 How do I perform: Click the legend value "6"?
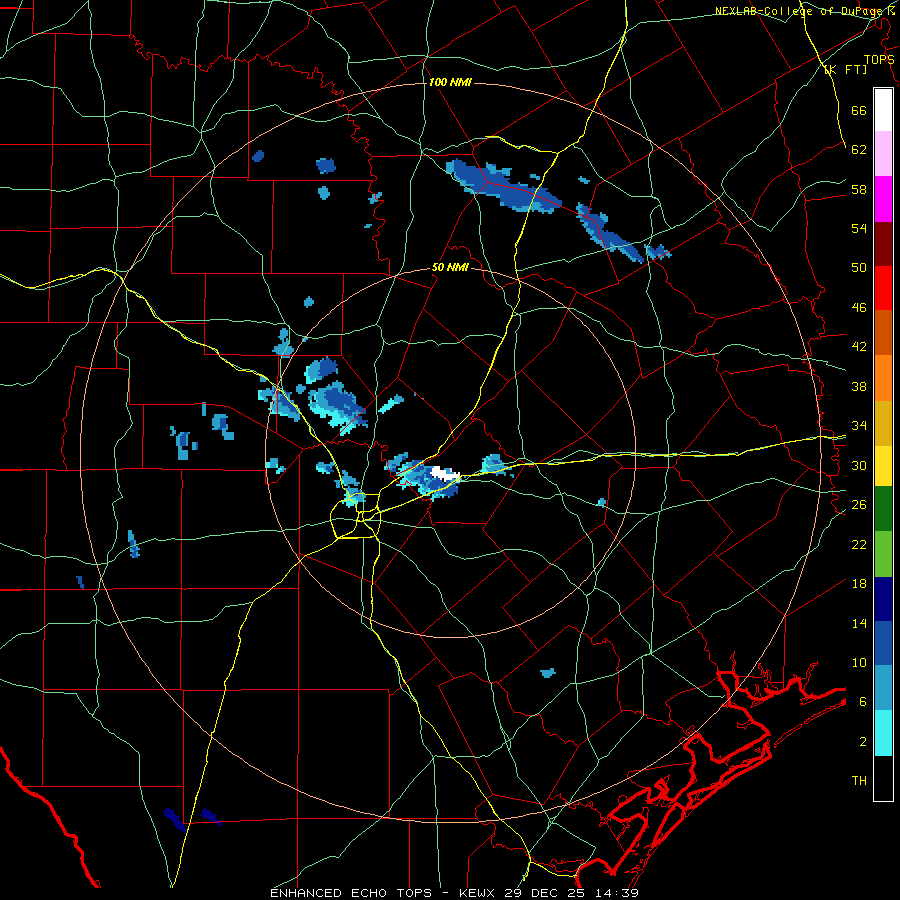863,701
